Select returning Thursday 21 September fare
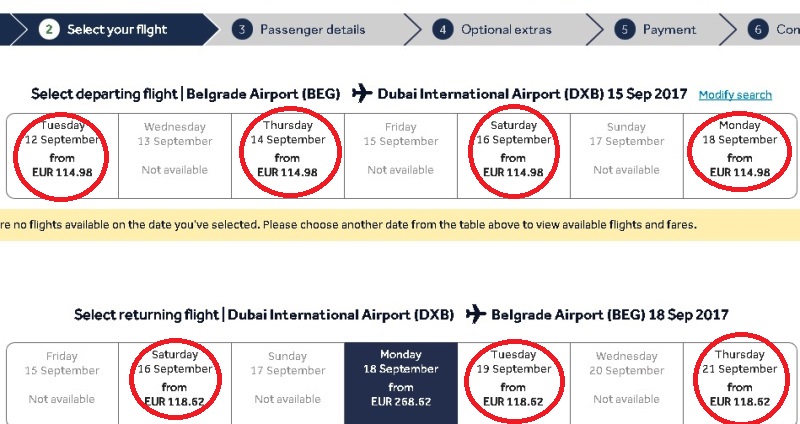Viewport: 800px width, 424px height. pos(740,379)
